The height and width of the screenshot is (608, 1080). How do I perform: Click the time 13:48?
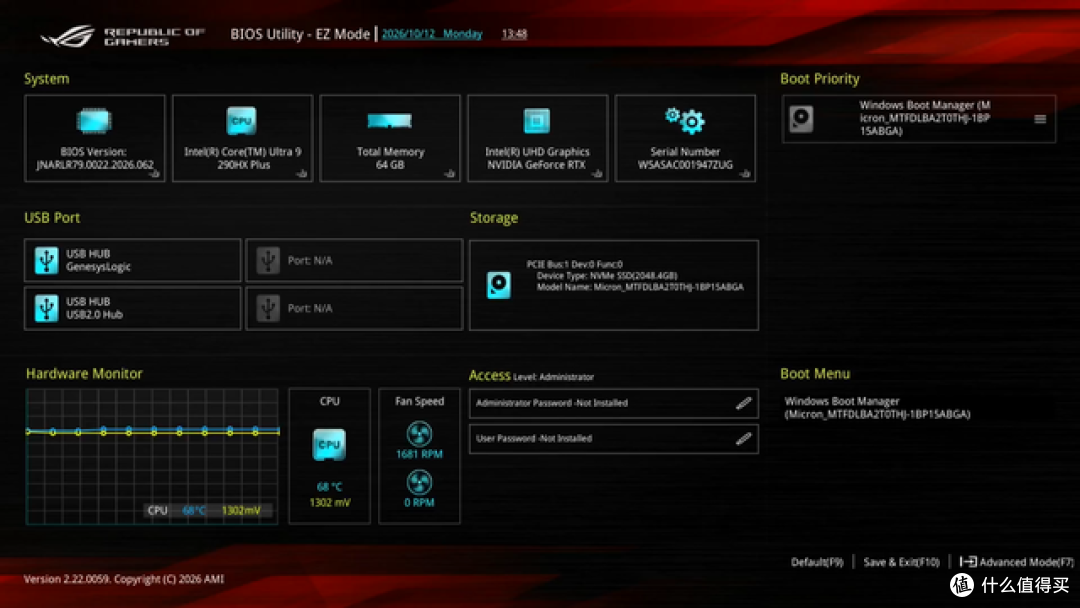coord(515,34)
